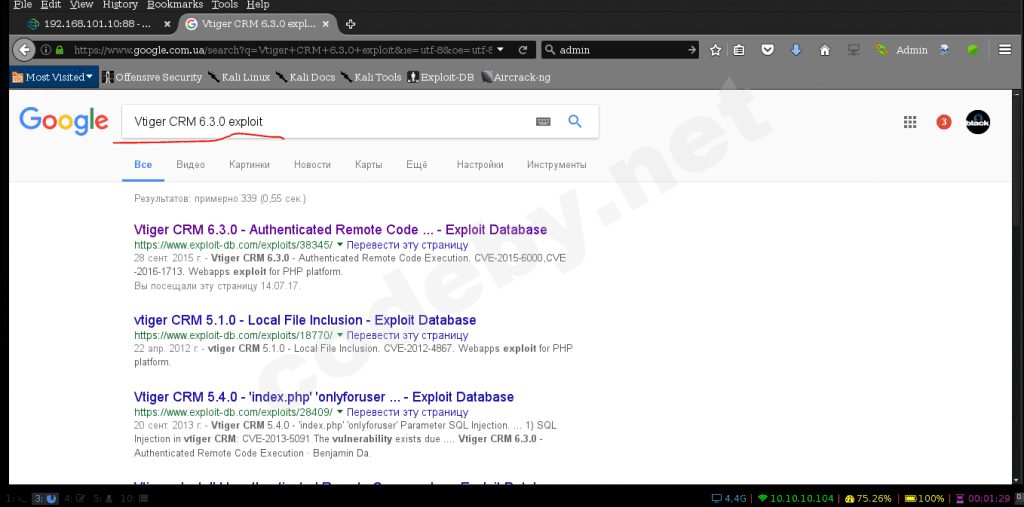Open the Firefox hamburger menu
The height and width of the screenshot is (507, 1024).
1005,50
